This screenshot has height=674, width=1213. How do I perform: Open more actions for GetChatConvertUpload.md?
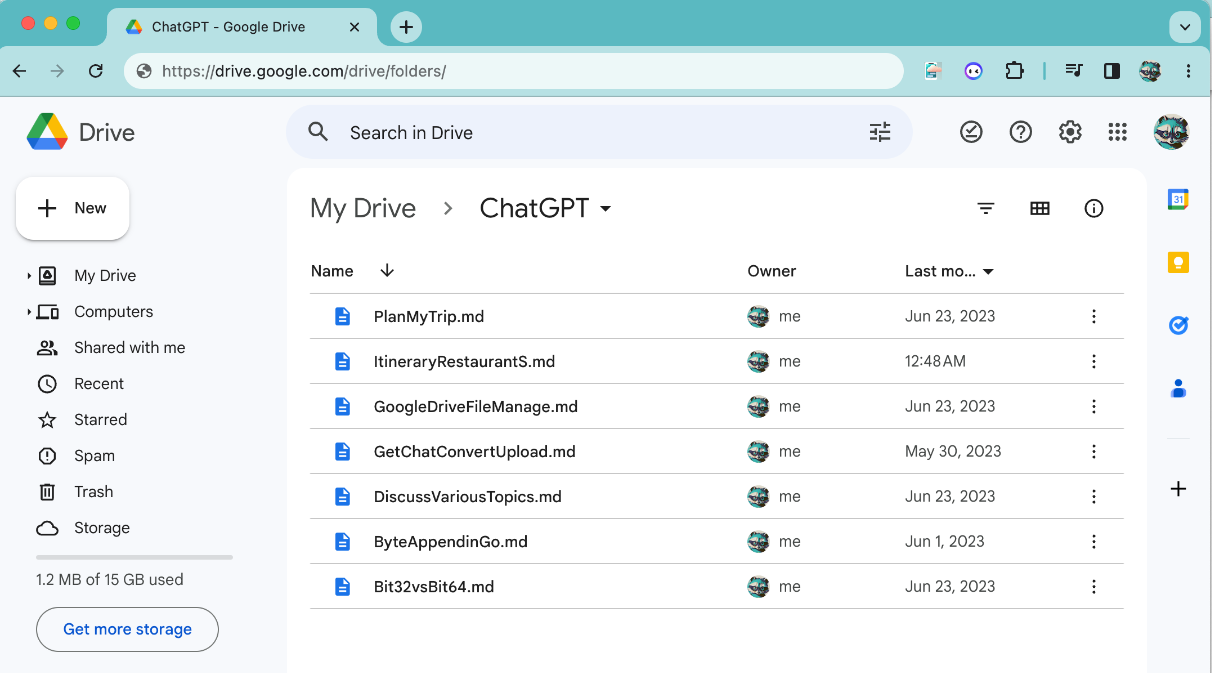click(1094, 451)
